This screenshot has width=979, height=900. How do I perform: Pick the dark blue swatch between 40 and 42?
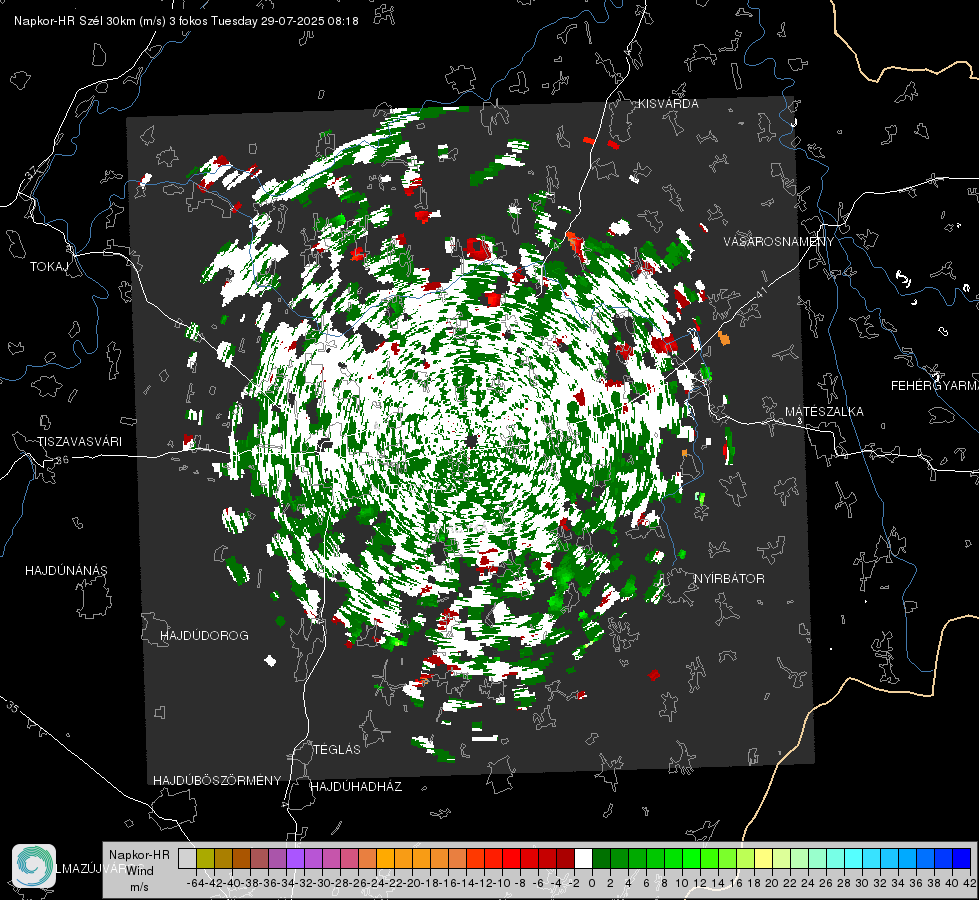click(x=962, y=858)
